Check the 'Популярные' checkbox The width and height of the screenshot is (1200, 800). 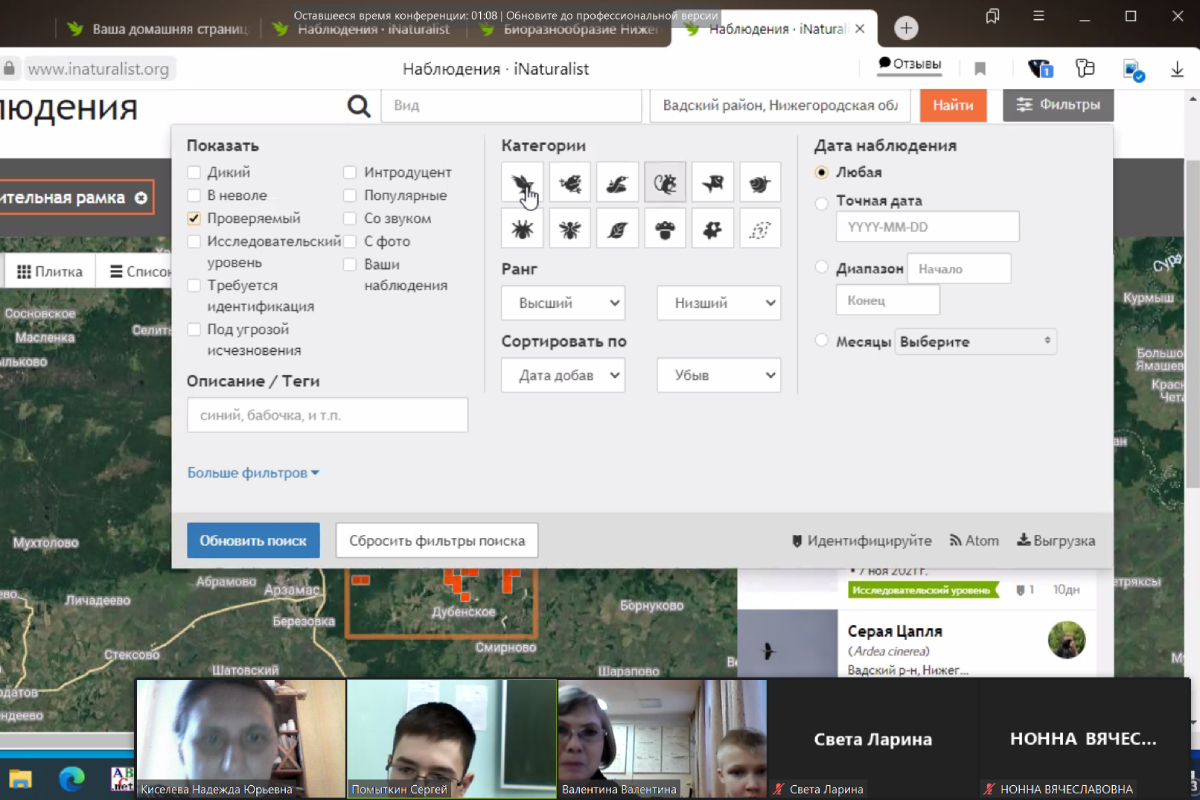pyautogui.click(x=350, y=195)
